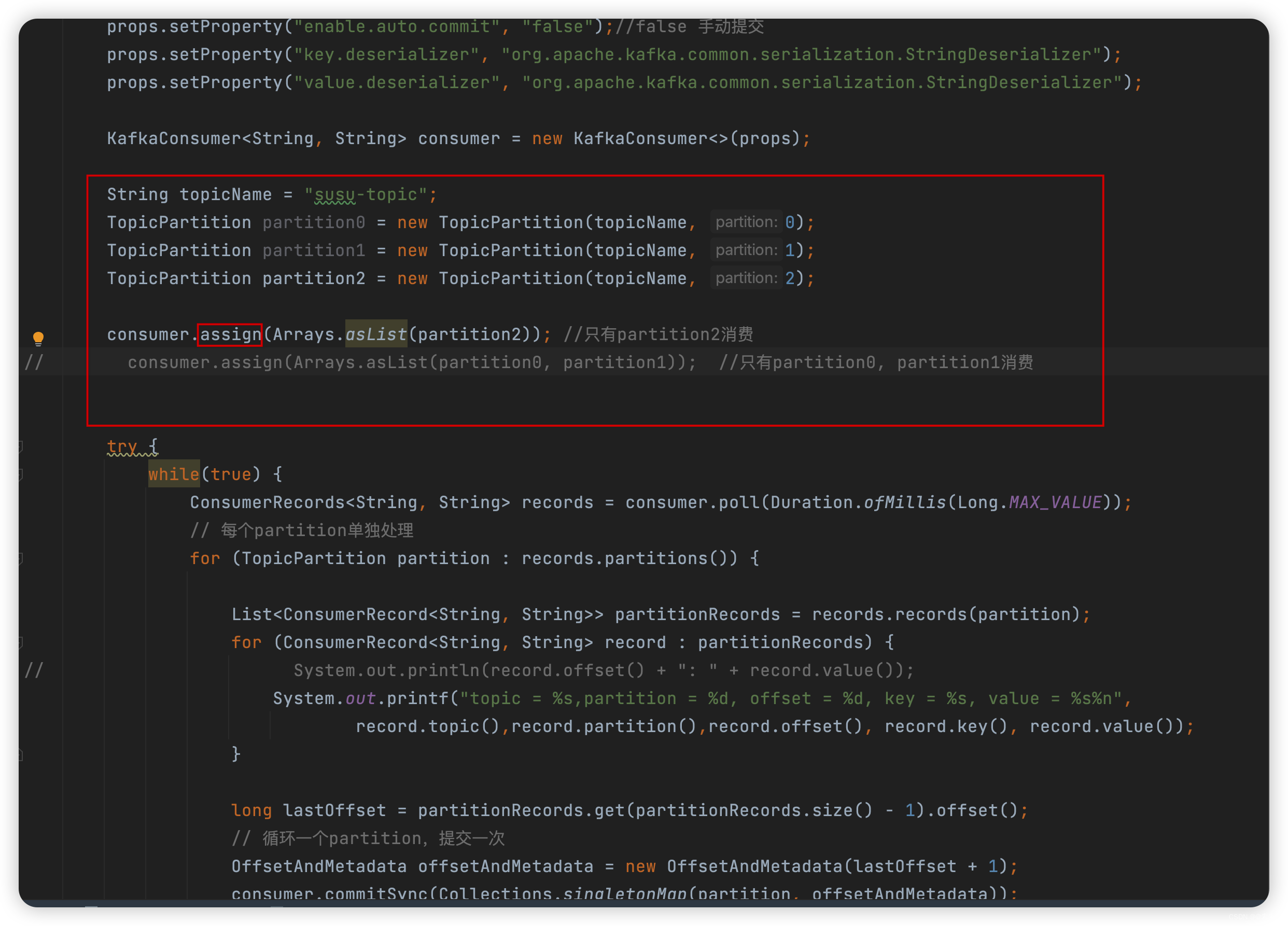Click the "//false 手动提交" comment

[x=690, y=26]
